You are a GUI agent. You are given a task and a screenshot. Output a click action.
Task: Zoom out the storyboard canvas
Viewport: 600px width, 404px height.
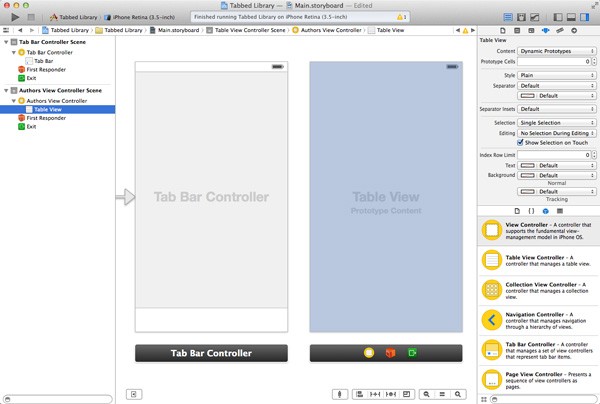point(427,394)
